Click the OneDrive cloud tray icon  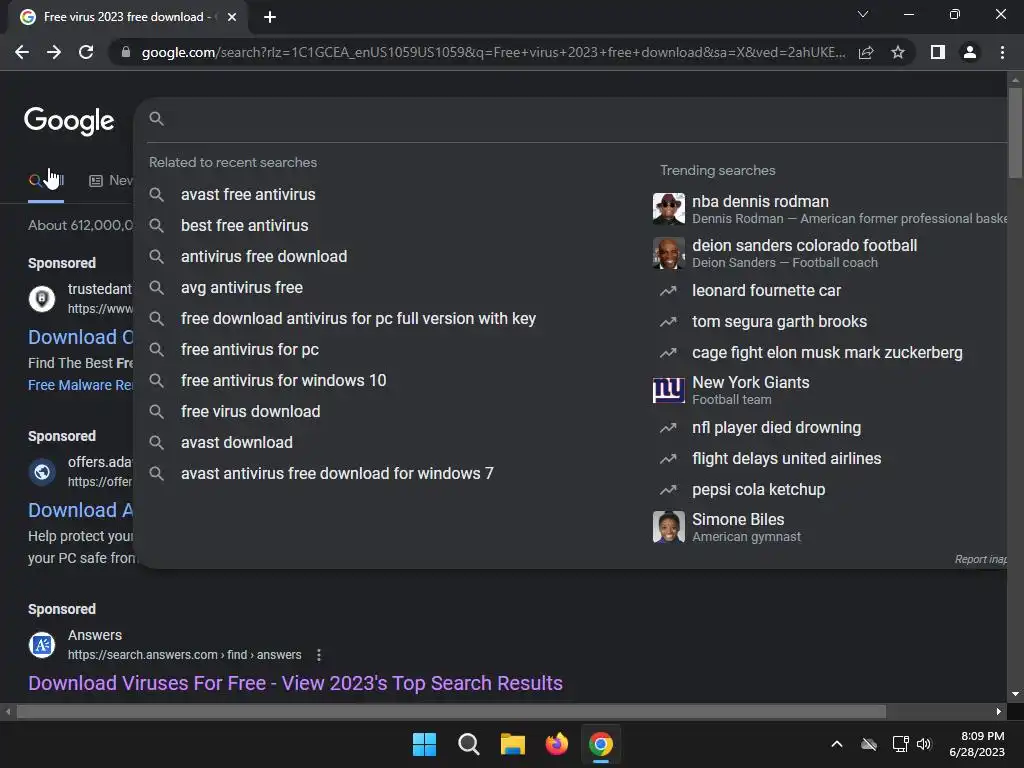click(x=869, y=744)
